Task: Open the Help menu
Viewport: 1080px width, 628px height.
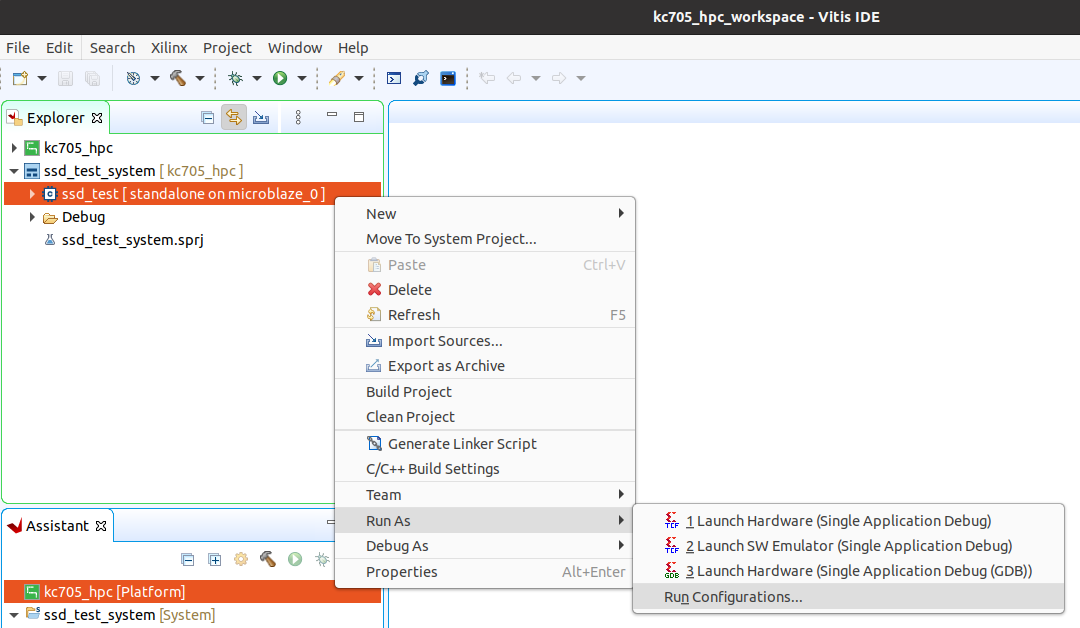Action: (353, 48)
